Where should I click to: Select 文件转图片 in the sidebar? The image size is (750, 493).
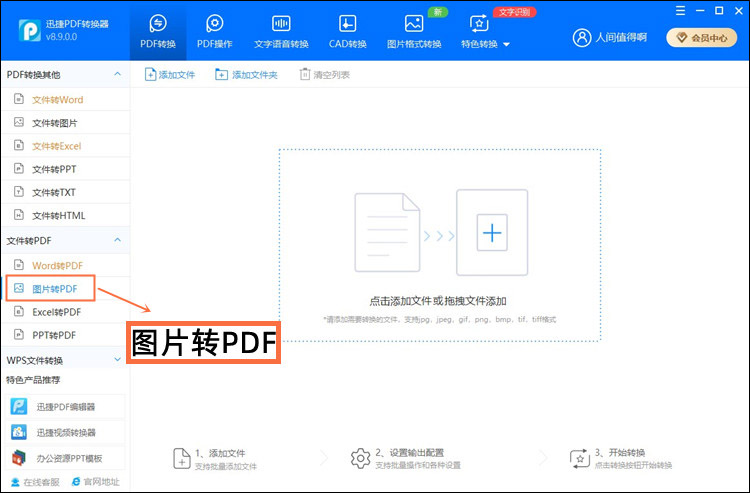pos(66,123)
